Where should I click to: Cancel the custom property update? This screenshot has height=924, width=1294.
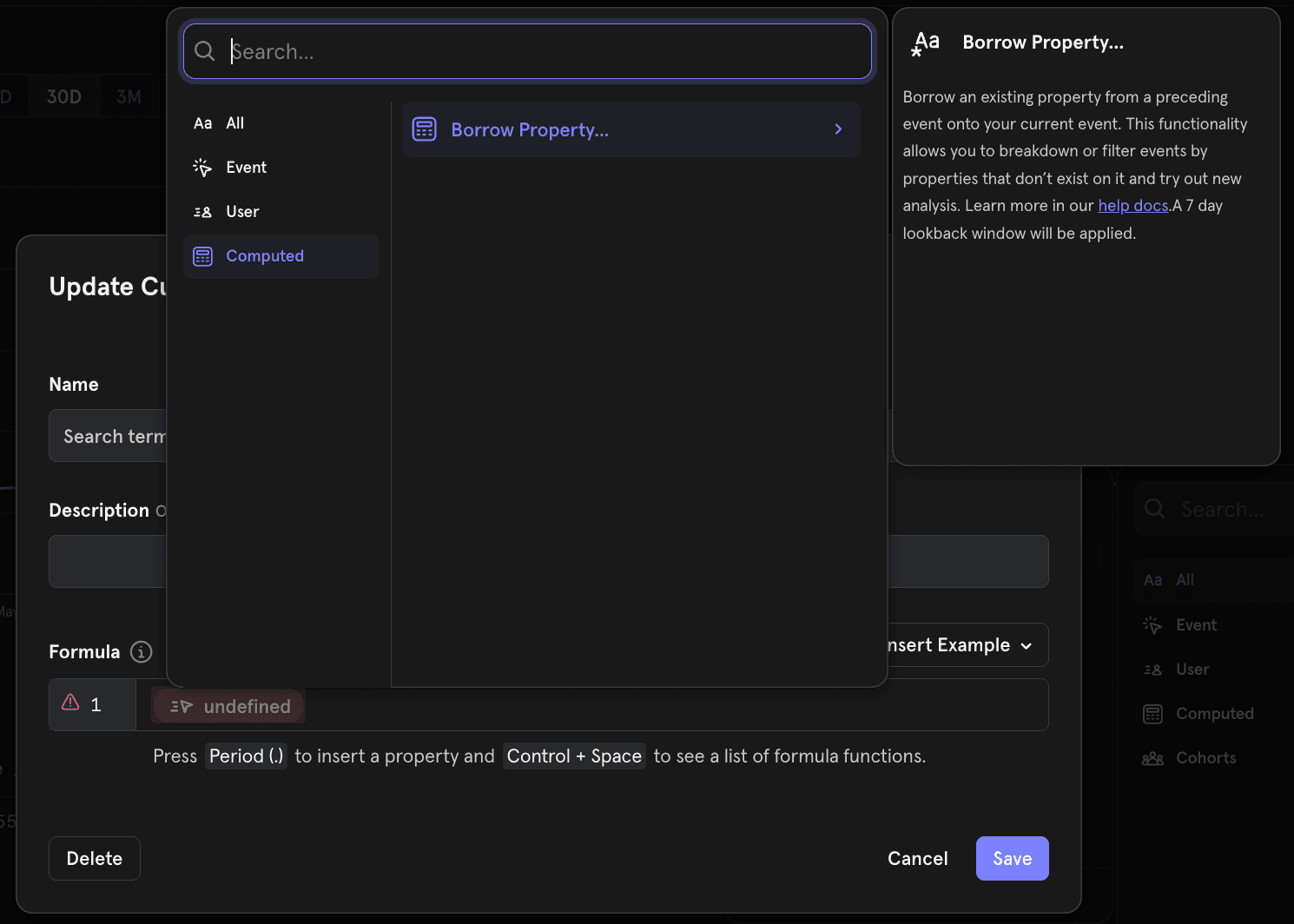[917, 859]
